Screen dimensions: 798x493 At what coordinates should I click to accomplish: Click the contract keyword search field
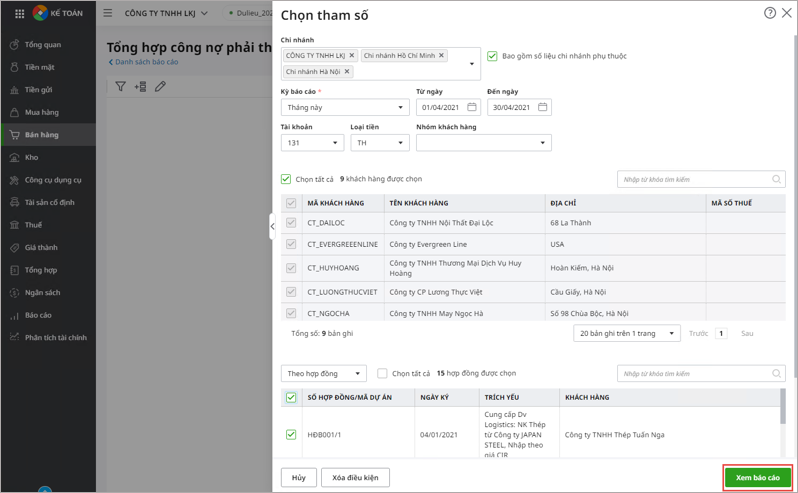tap(701, 373)
